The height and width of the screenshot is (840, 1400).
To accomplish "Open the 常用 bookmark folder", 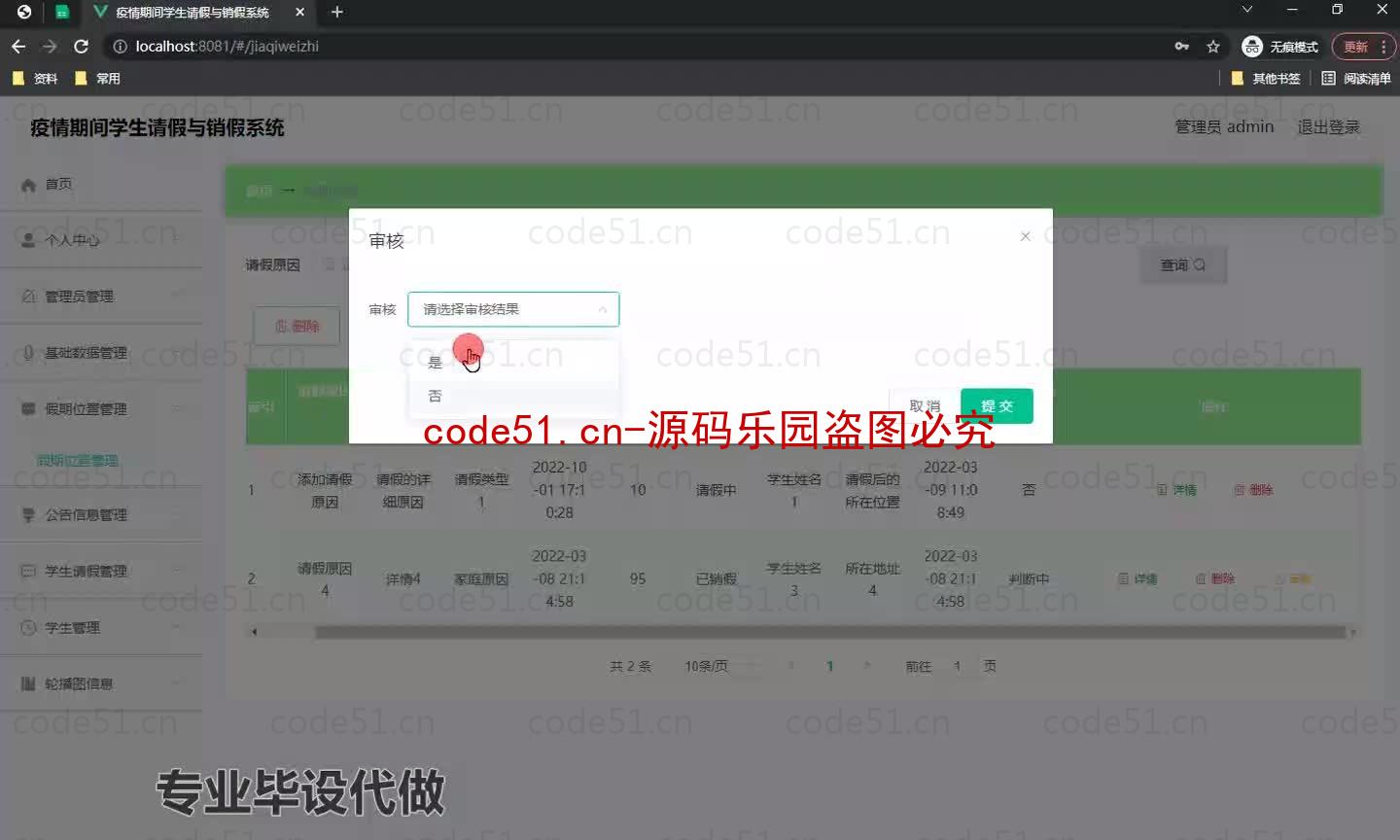I will click(x=97, y=79).
